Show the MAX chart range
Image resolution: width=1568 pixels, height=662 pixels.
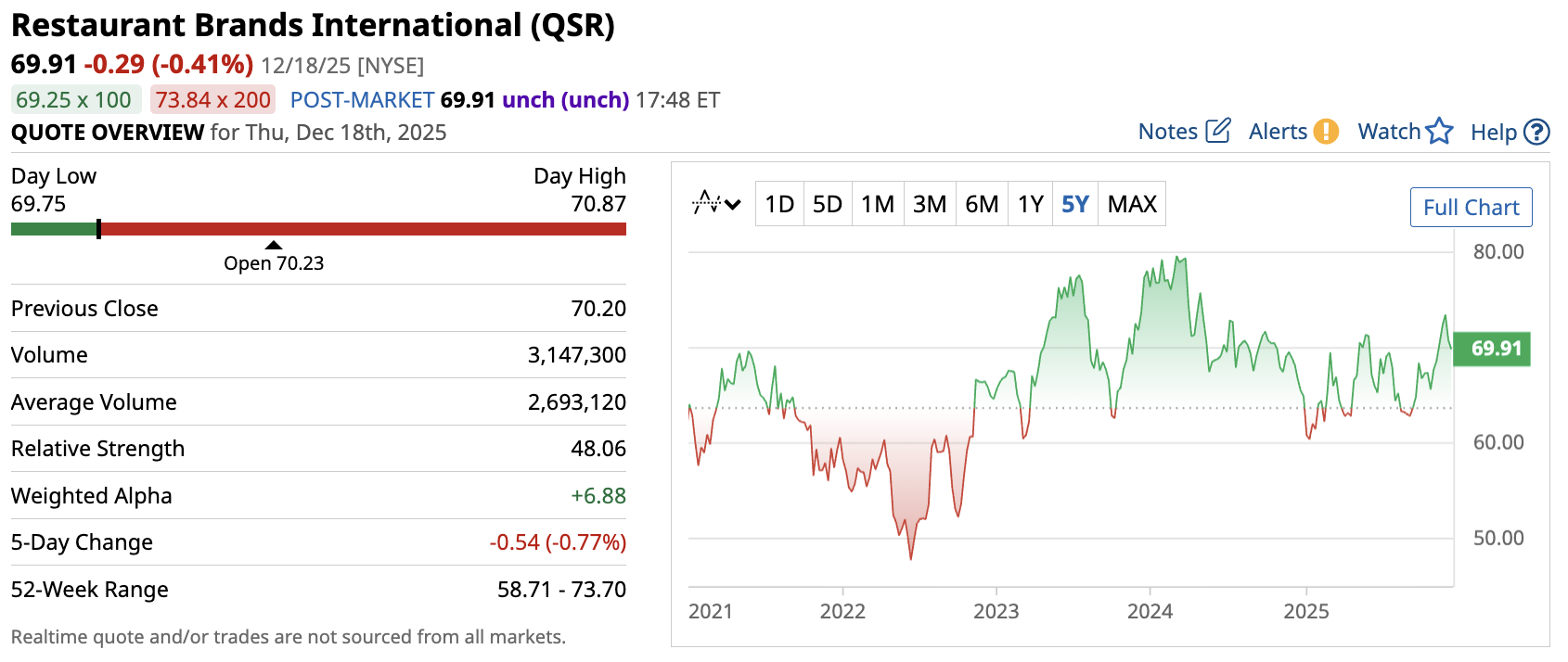[x=1132, y=204]
